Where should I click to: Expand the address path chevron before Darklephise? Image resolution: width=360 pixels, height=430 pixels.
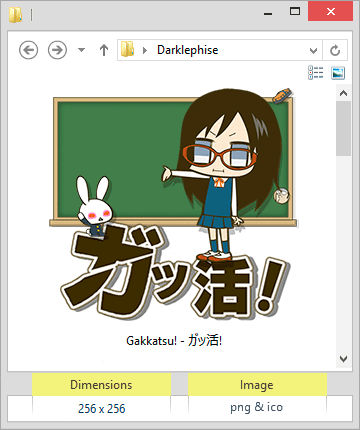pos(145,50)
